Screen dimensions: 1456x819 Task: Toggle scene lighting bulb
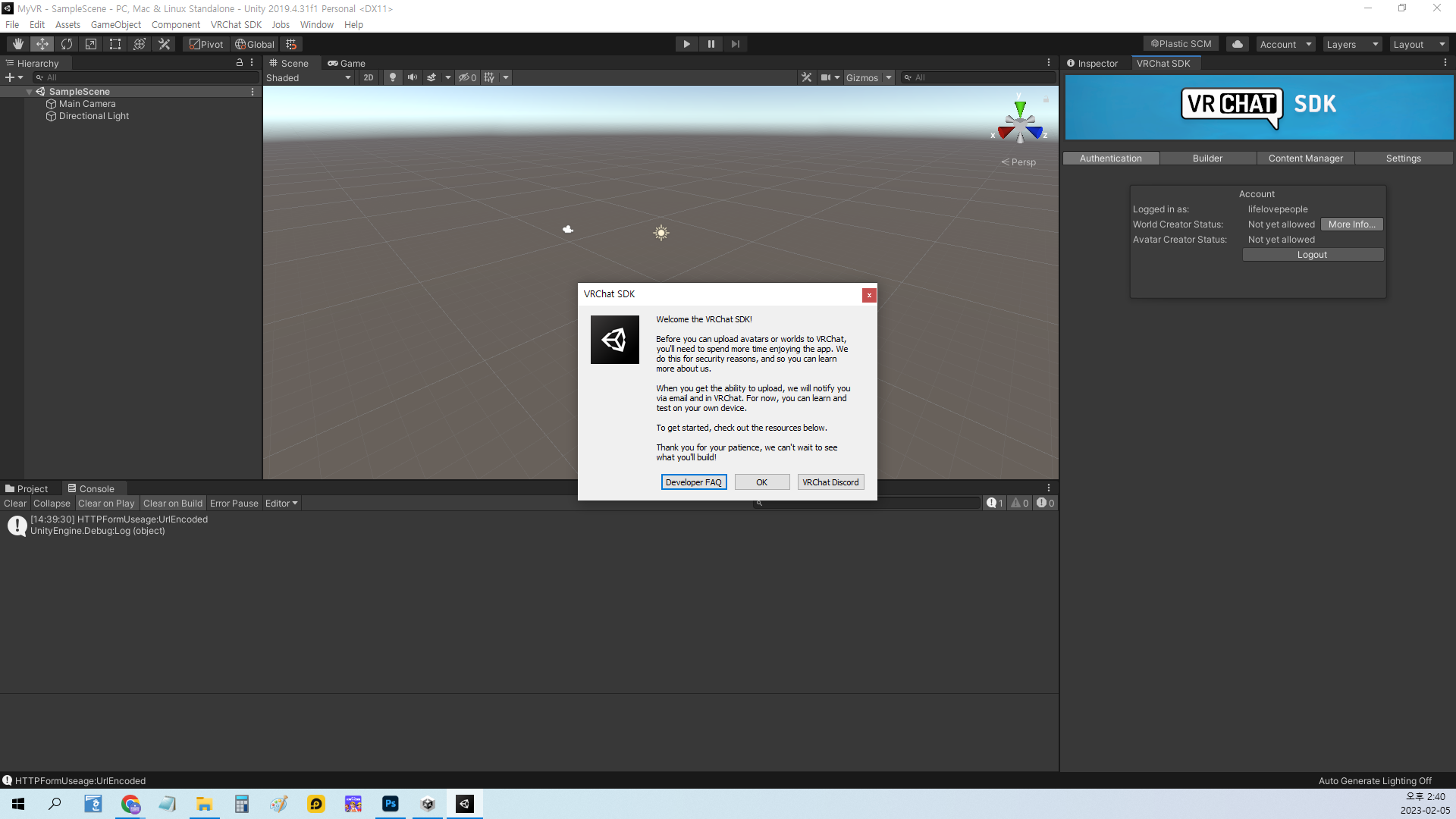pyautogui.click(x=392, y=77)
